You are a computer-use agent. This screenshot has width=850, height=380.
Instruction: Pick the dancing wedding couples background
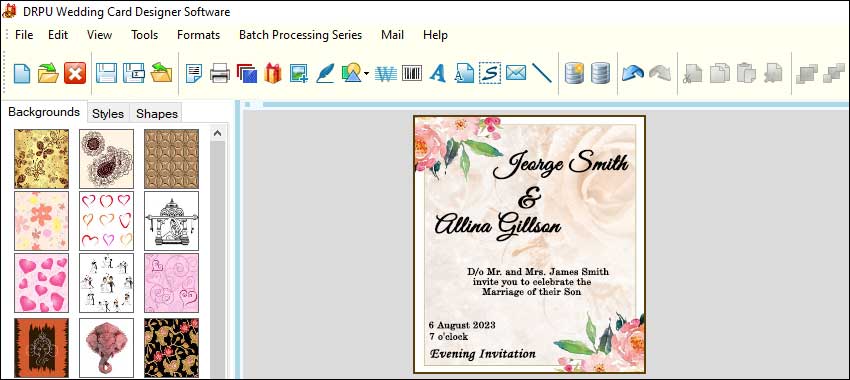(x=106, y=283)
